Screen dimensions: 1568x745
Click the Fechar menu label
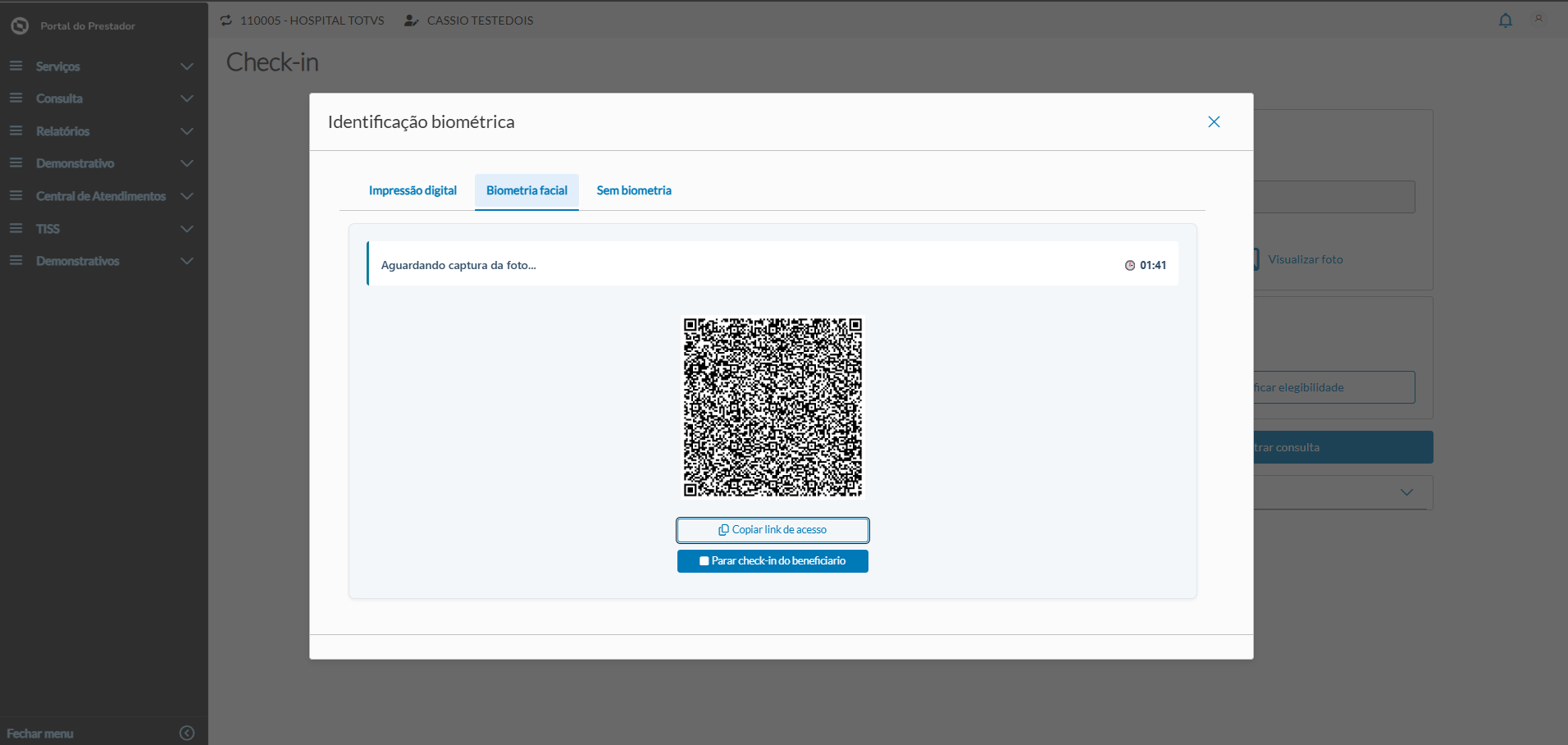[x=40, y=734]
